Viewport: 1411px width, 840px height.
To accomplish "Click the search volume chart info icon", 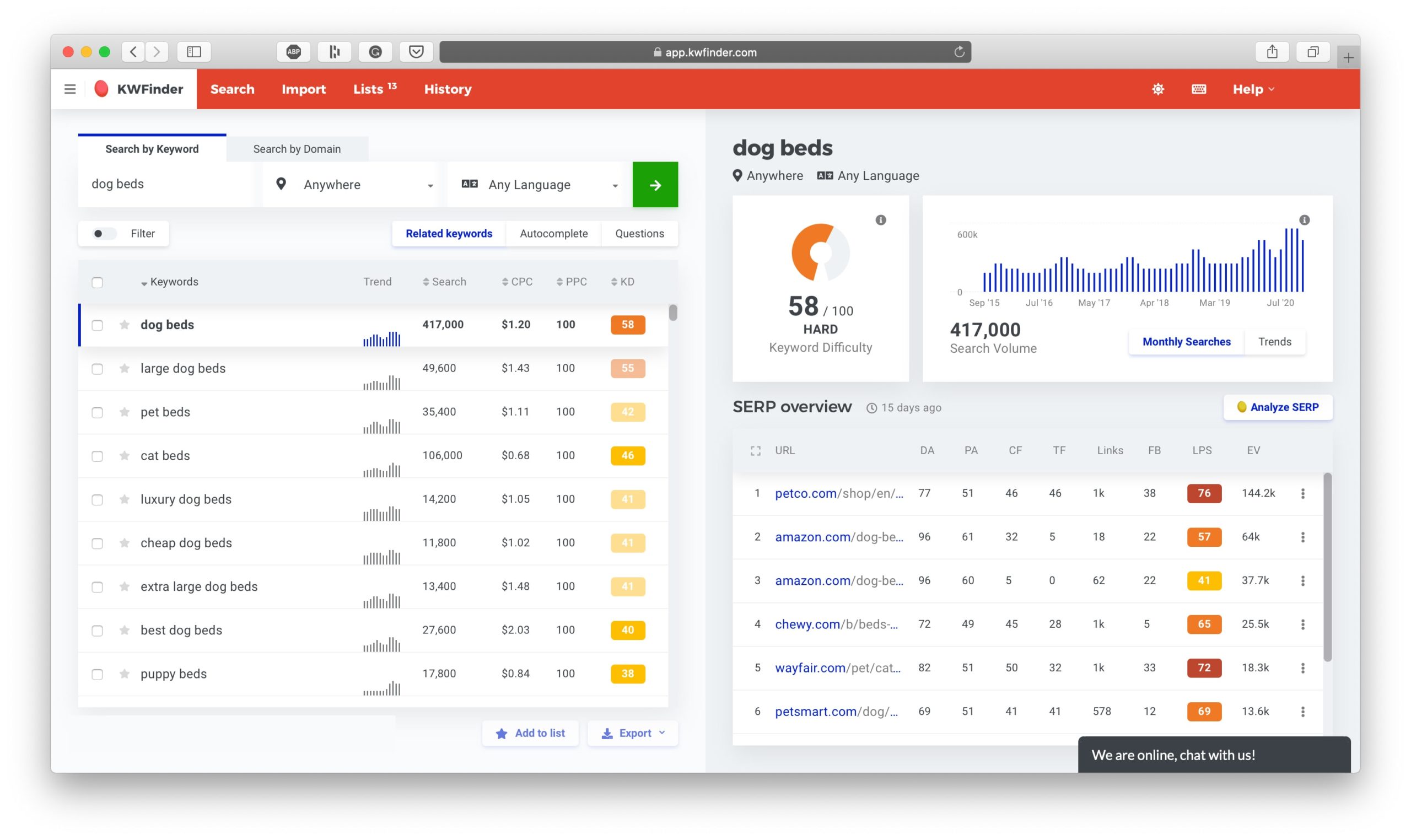I will [x=1304, y=219].
